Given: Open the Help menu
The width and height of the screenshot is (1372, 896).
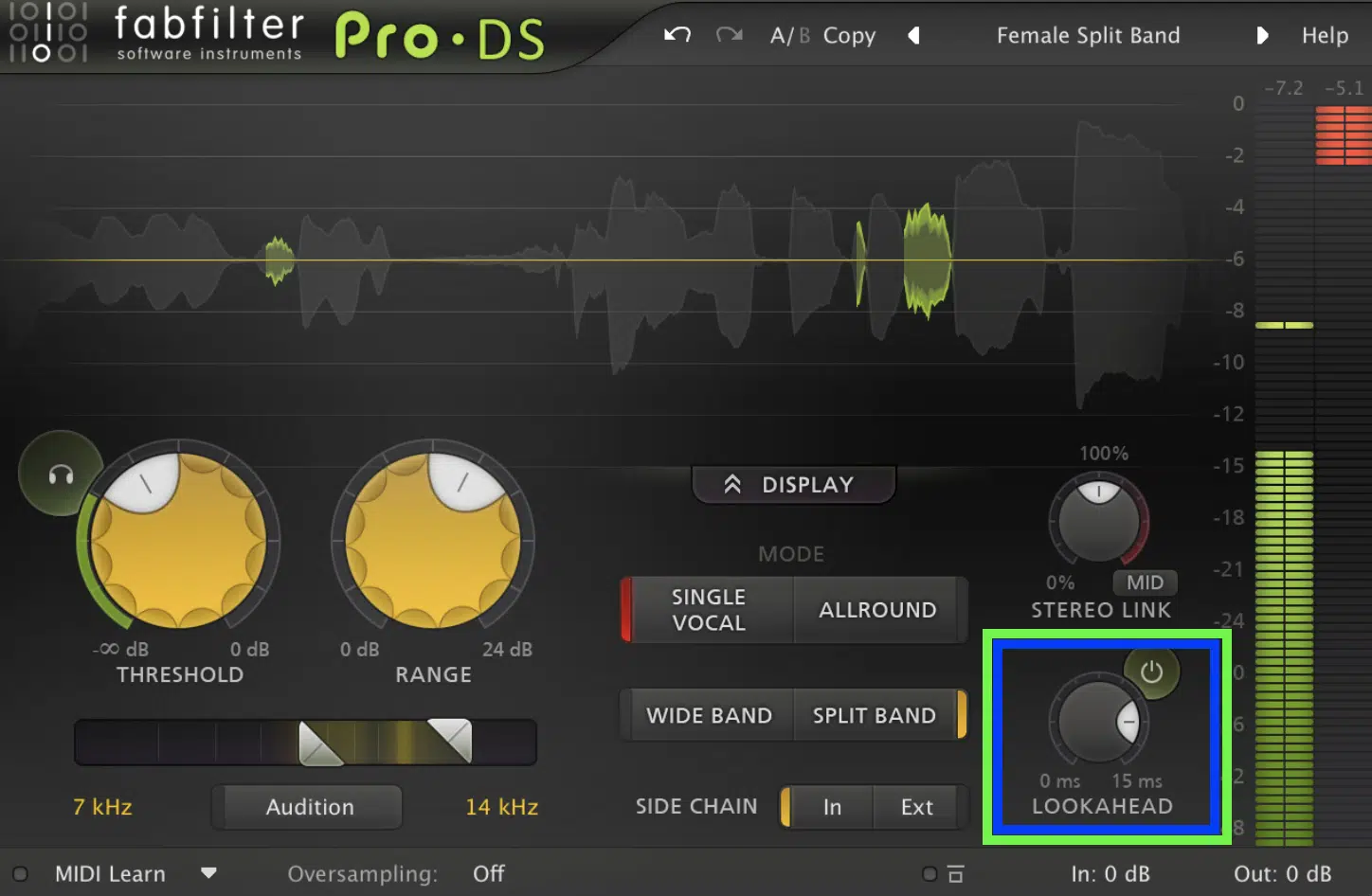Looking at the screenshot, I should [x=1325, y=36].
